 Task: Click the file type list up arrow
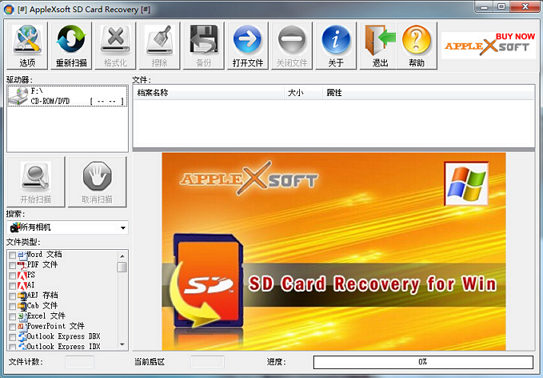point(122,256)
